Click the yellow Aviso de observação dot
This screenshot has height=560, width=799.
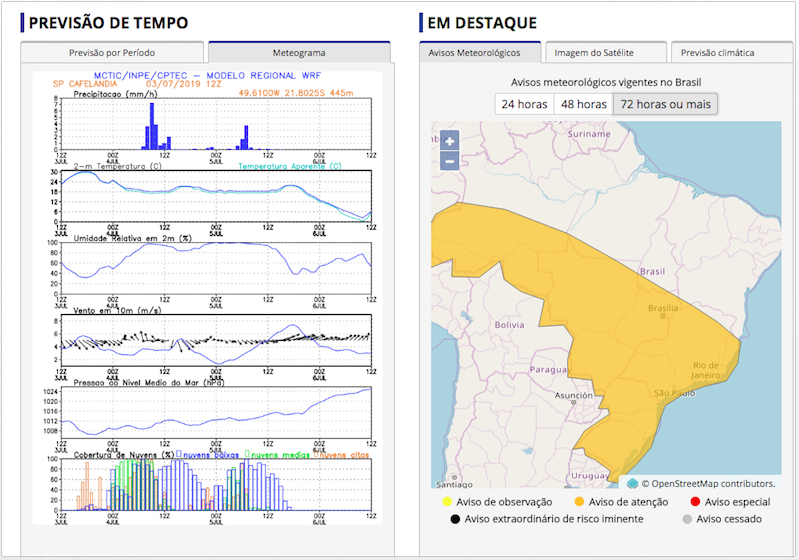pyautogui.click(x=445, y=502)
